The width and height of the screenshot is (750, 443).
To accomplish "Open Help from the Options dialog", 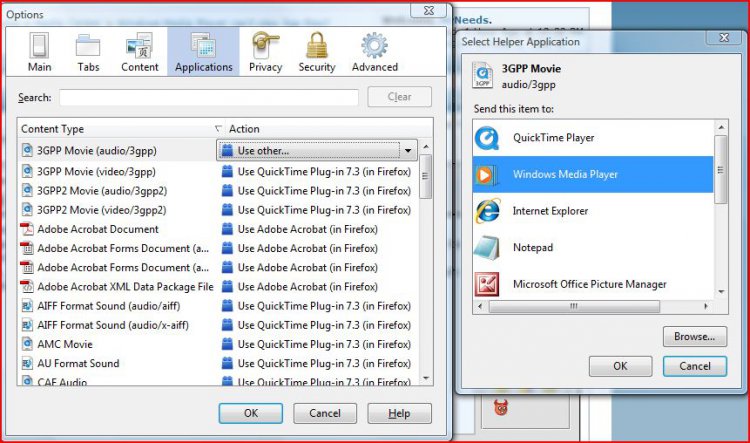I will click(x=399, y=413).
